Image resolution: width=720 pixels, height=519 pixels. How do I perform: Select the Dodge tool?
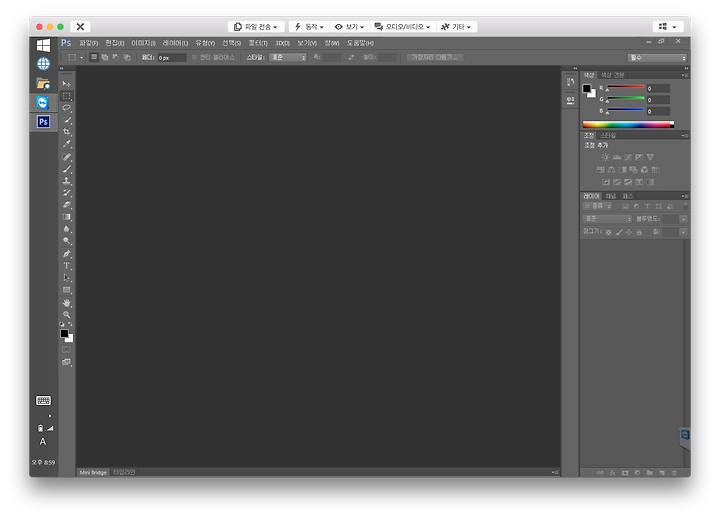67,240
